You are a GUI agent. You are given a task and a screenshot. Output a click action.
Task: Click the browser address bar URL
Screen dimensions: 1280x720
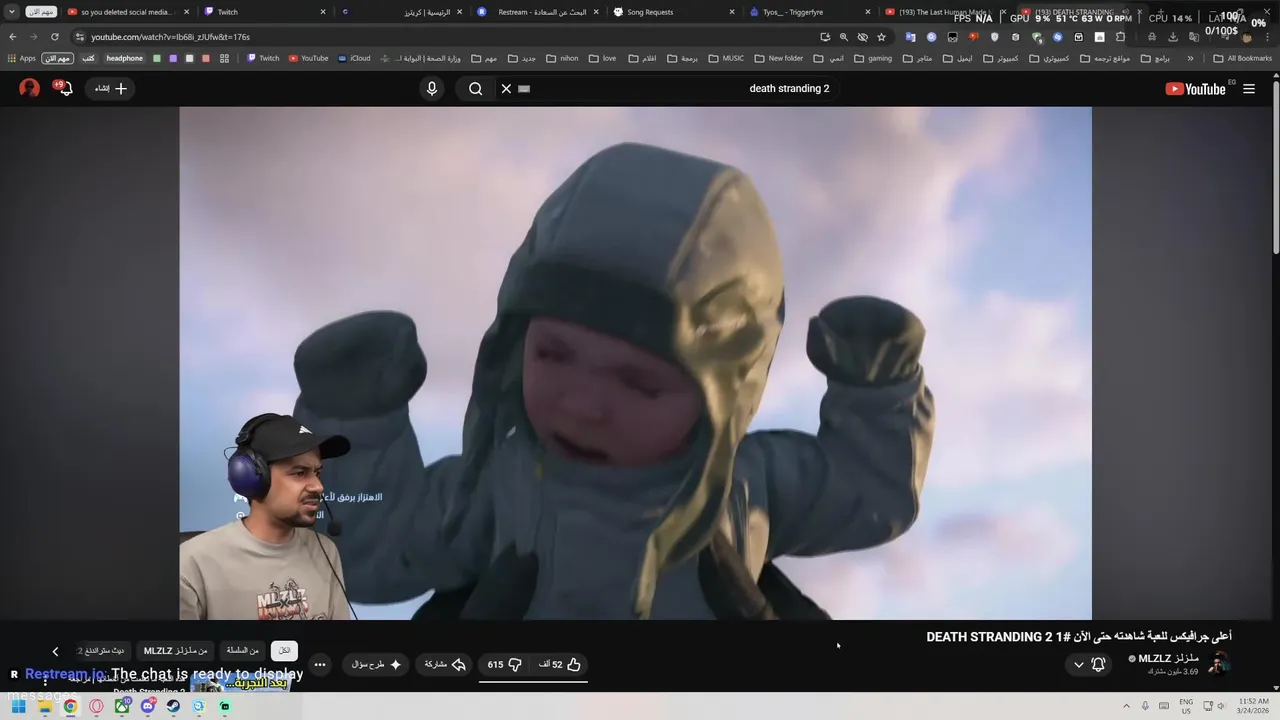tap(170, 37)
